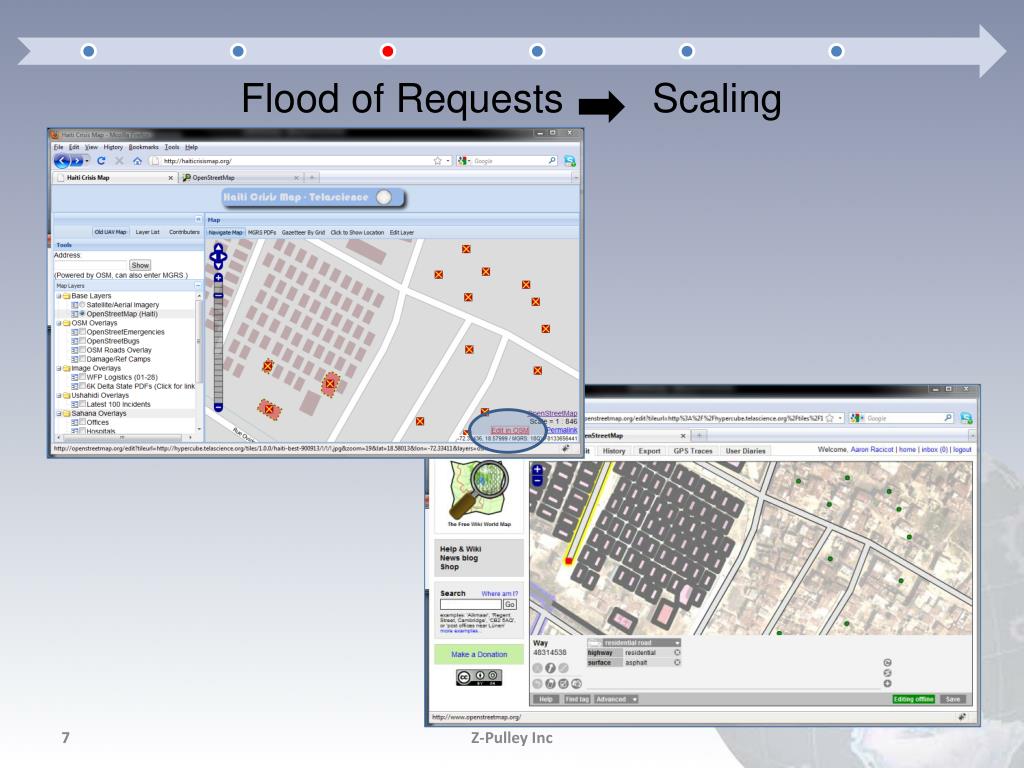Open the Tools menu in Haiti browser
Image resolution: width=1024 pixels, height=768 pixels.
click(x=172, y=148)
